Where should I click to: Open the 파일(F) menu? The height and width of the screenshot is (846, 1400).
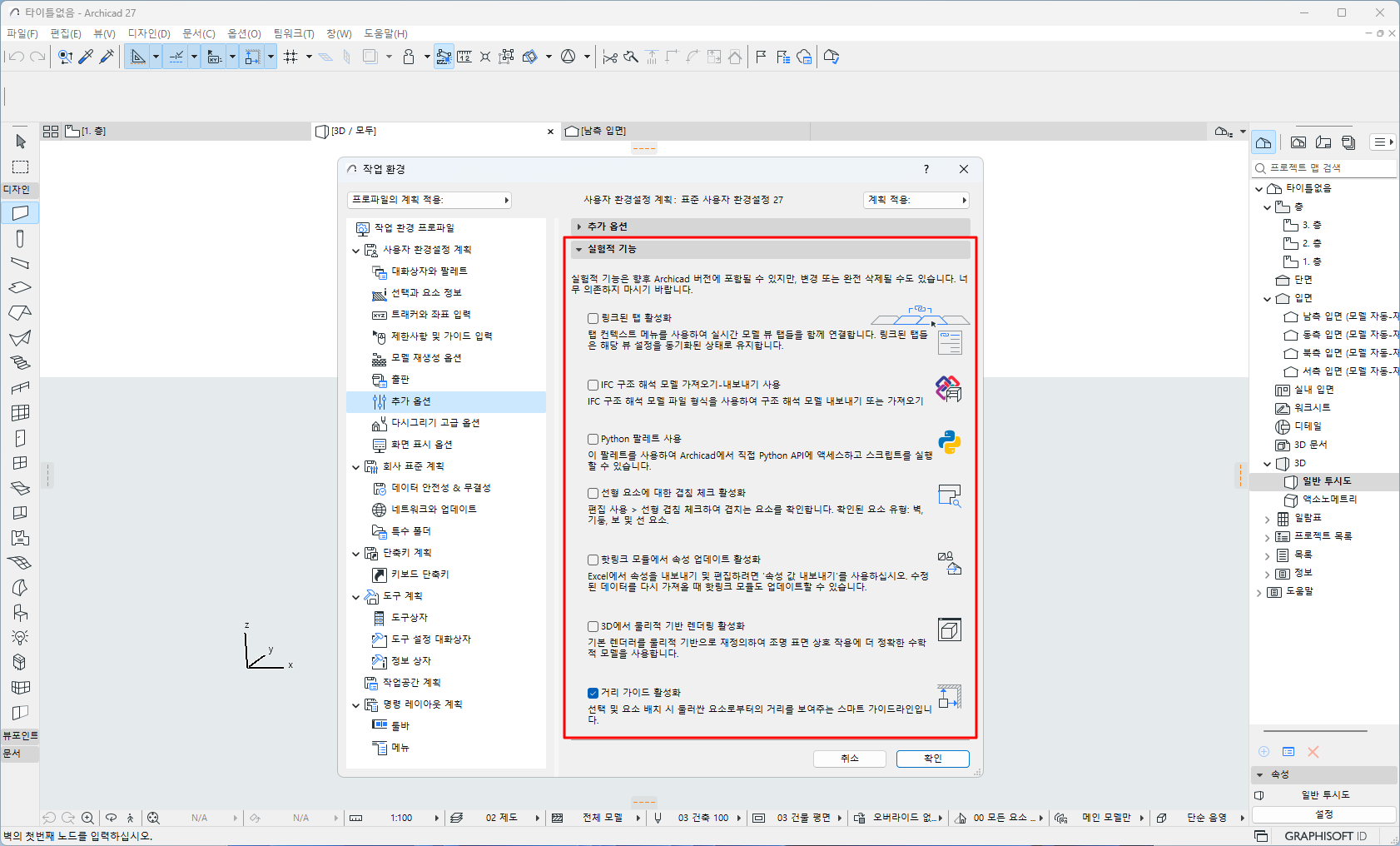tap(22, 33)
